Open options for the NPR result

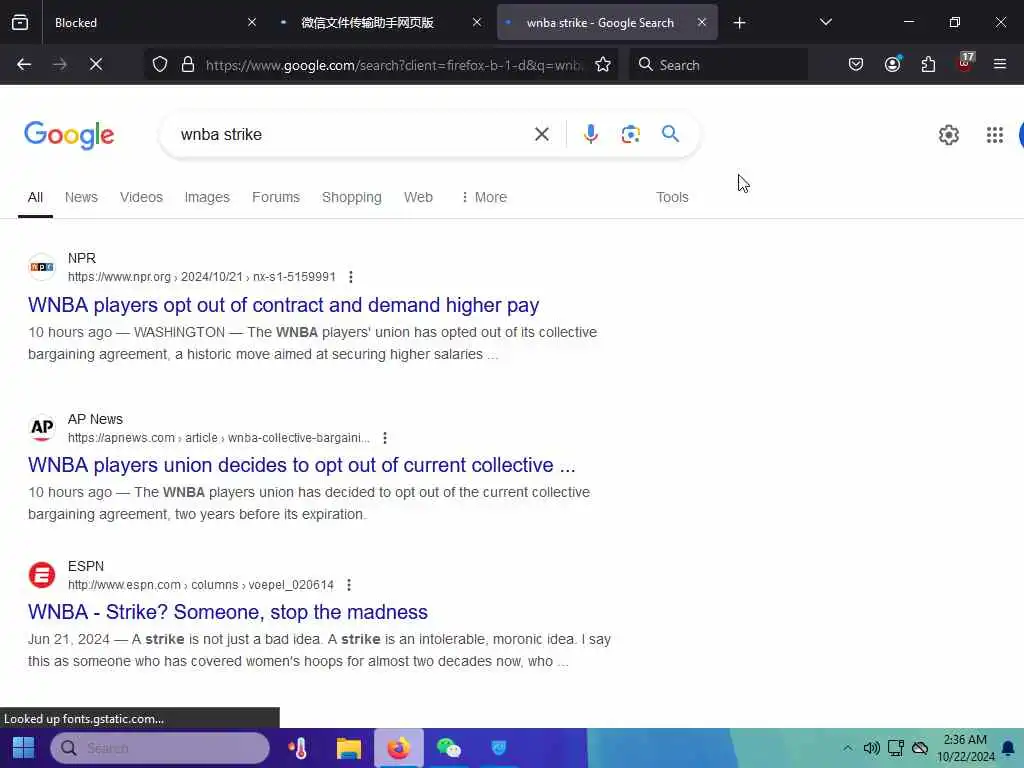click(x=351, y=277)
